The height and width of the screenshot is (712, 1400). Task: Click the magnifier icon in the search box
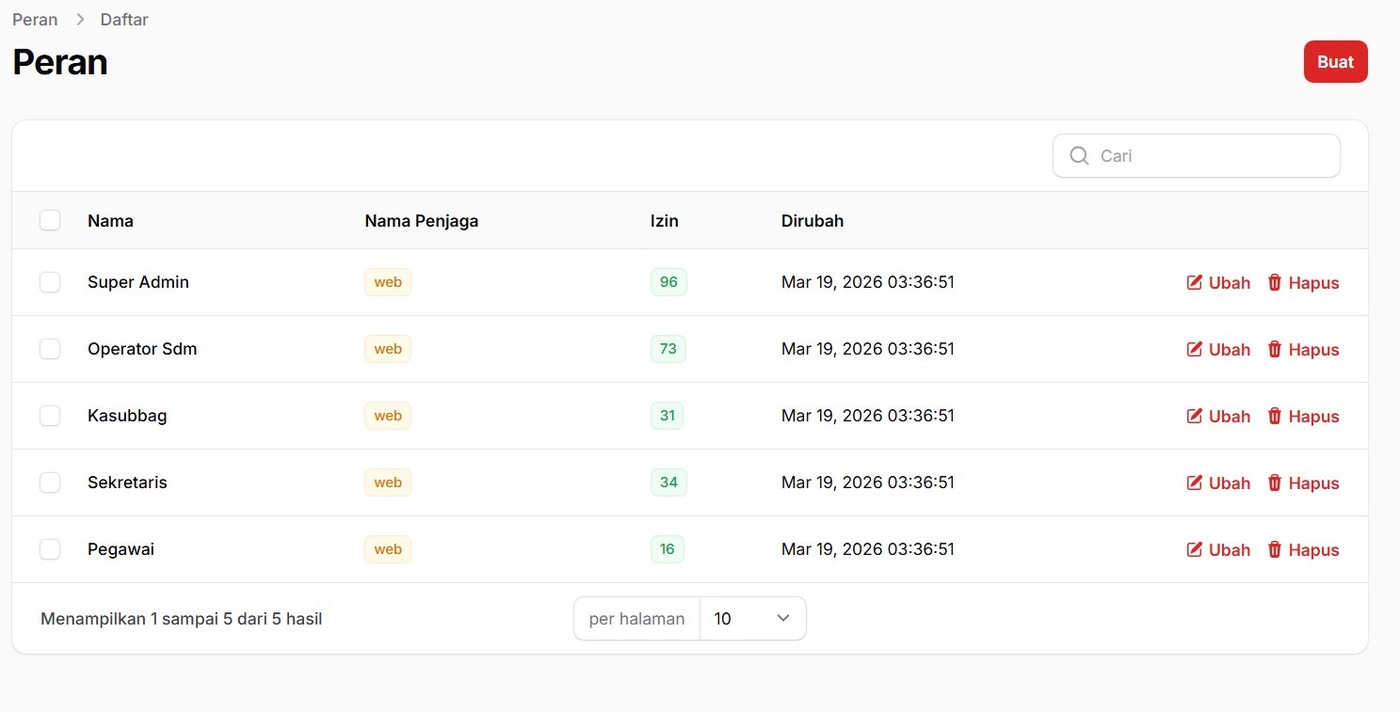1079,155
